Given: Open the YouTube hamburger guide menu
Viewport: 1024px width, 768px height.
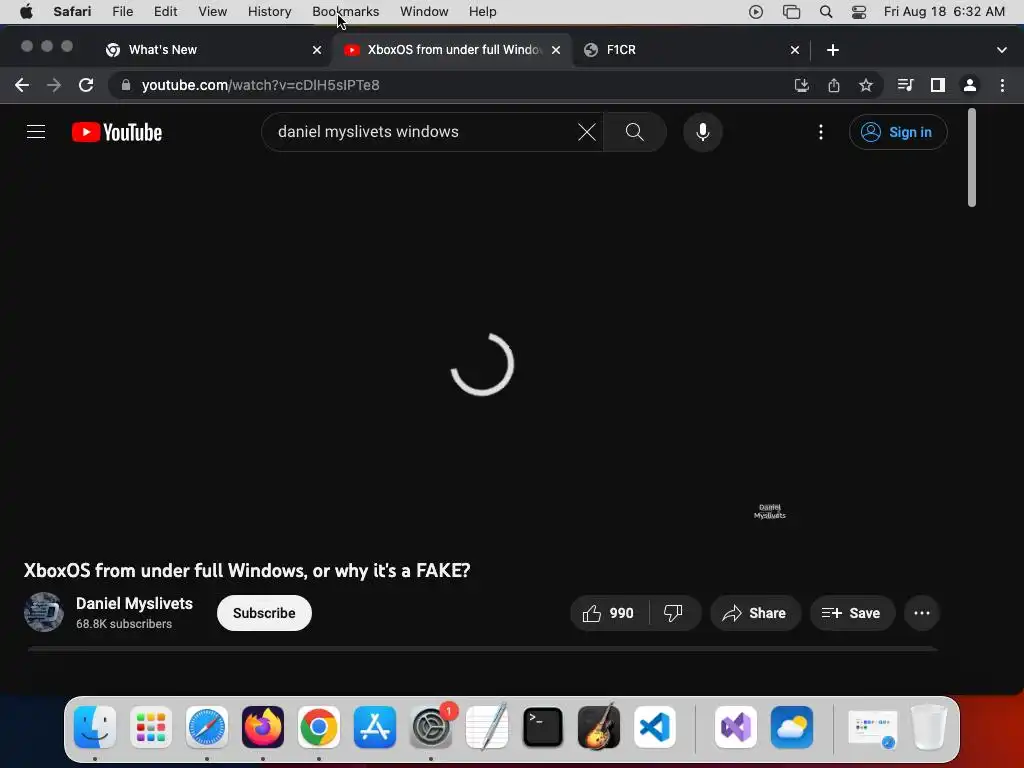Looking at the screenshot, I should [x=36, y=132].
